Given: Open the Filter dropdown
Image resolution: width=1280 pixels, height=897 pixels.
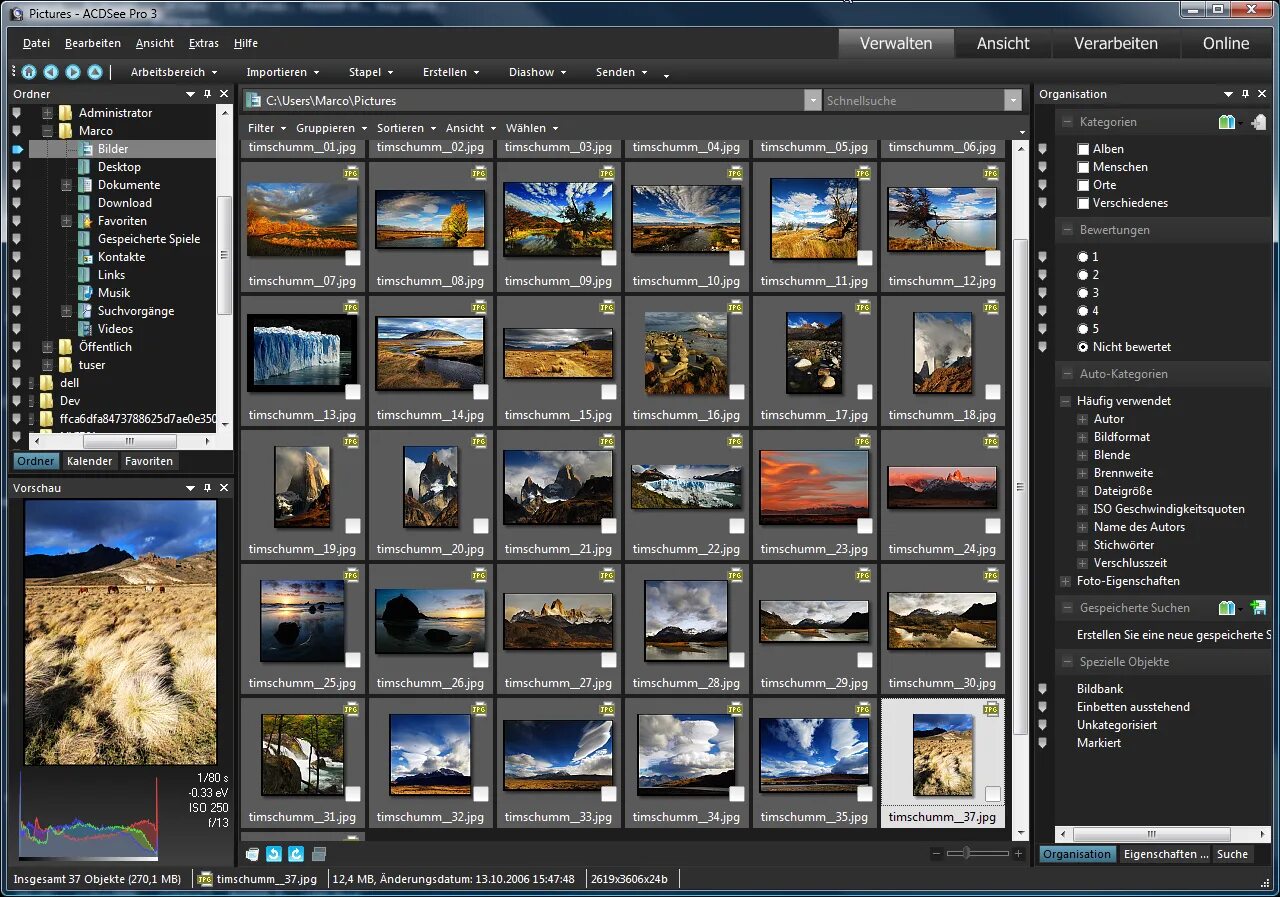Looking at the screenshot, I should coord(267,128).
